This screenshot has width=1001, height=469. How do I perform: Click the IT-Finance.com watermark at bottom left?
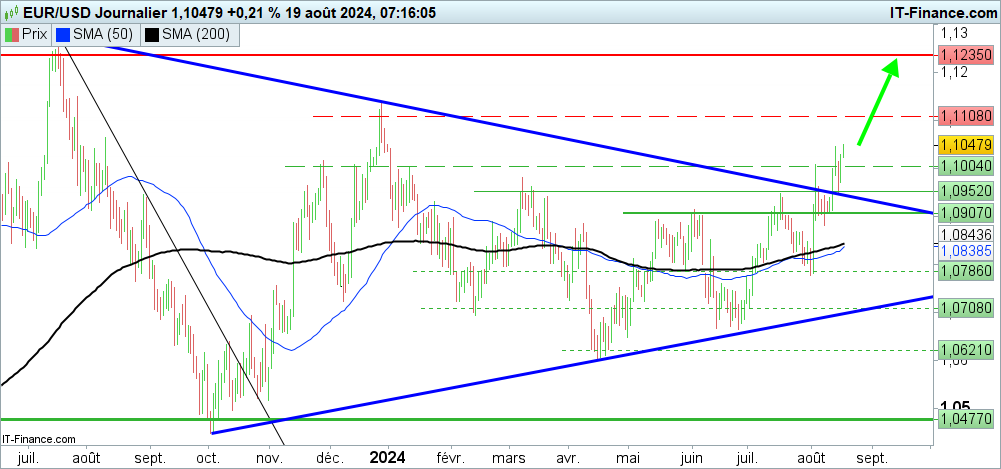pyautogui.click(x=40, y=439)
